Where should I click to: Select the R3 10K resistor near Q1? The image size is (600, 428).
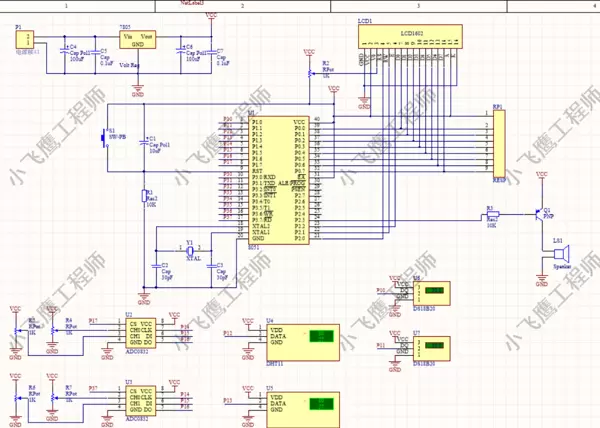click(491, 213)
